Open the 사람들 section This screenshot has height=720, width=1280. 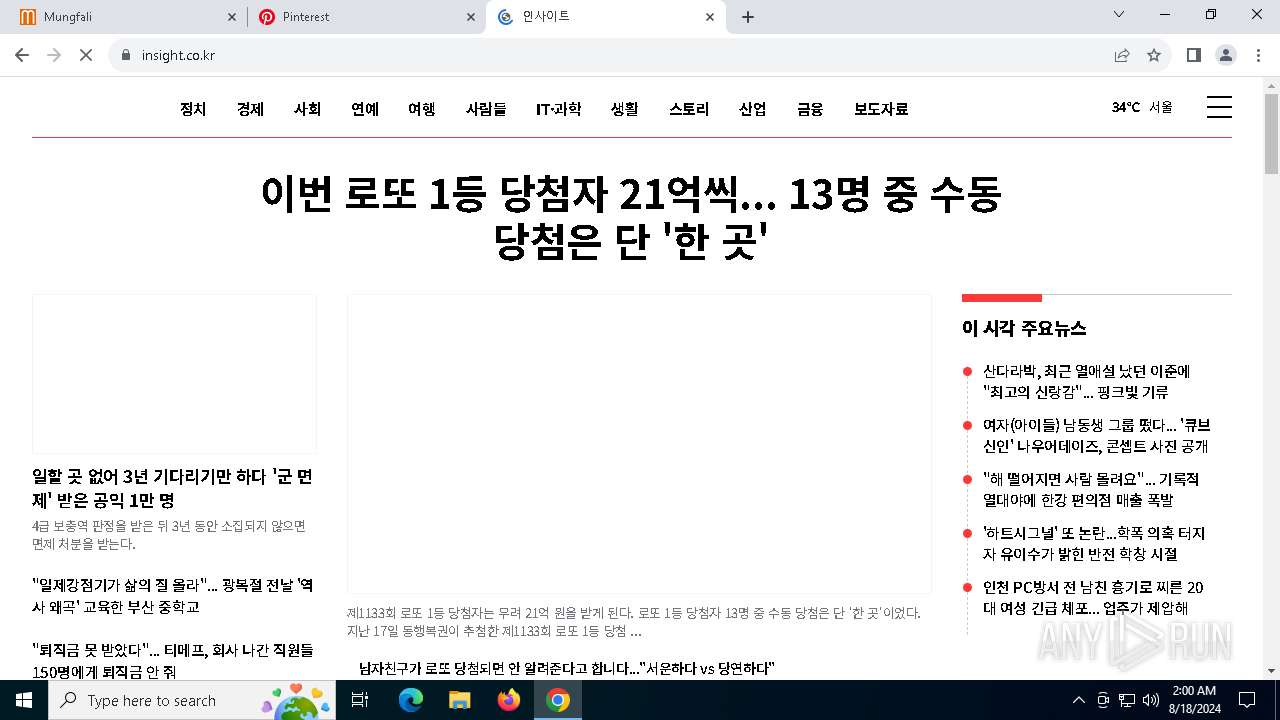[486, 109]
